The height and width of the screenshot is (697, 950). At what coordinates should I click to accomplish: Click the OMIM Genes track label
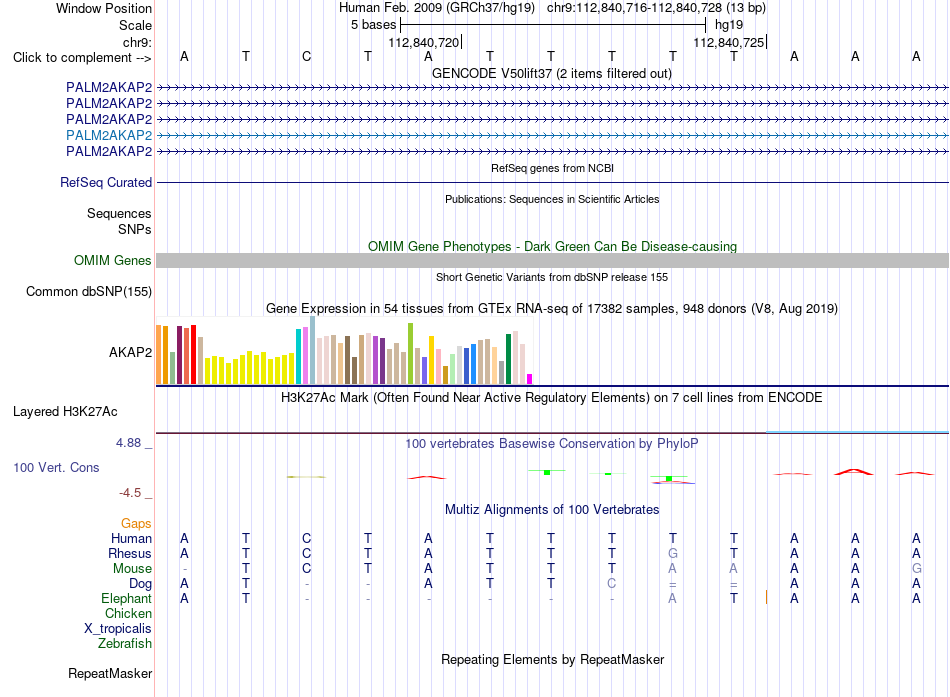tap(113, 261)
